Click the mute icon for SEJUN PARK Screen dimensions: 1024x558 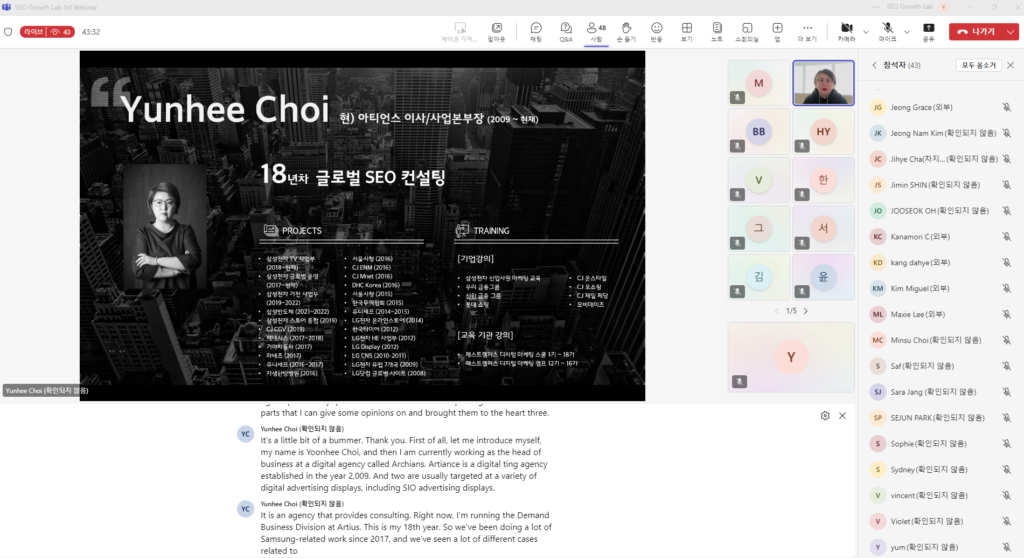1006,418
